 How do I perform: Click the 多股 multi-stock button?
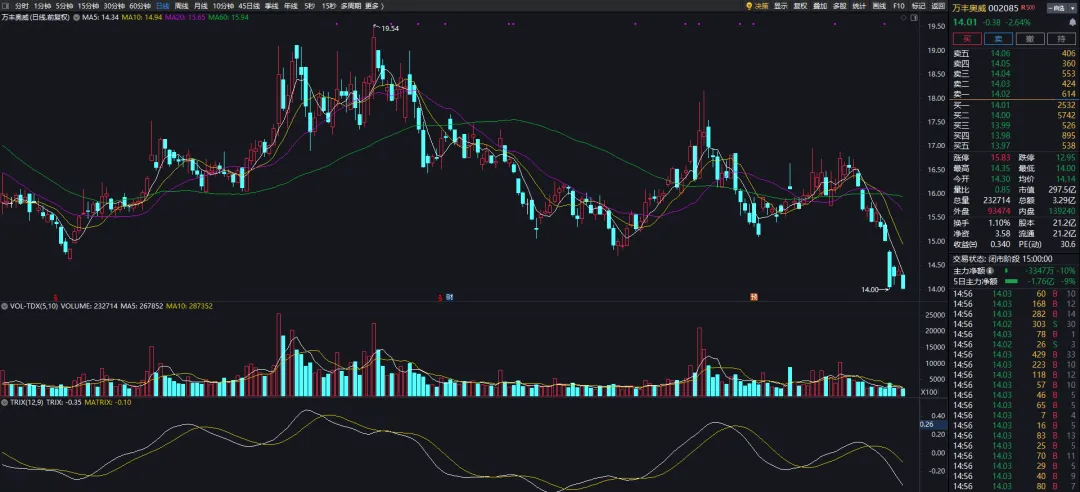(839, 6)
